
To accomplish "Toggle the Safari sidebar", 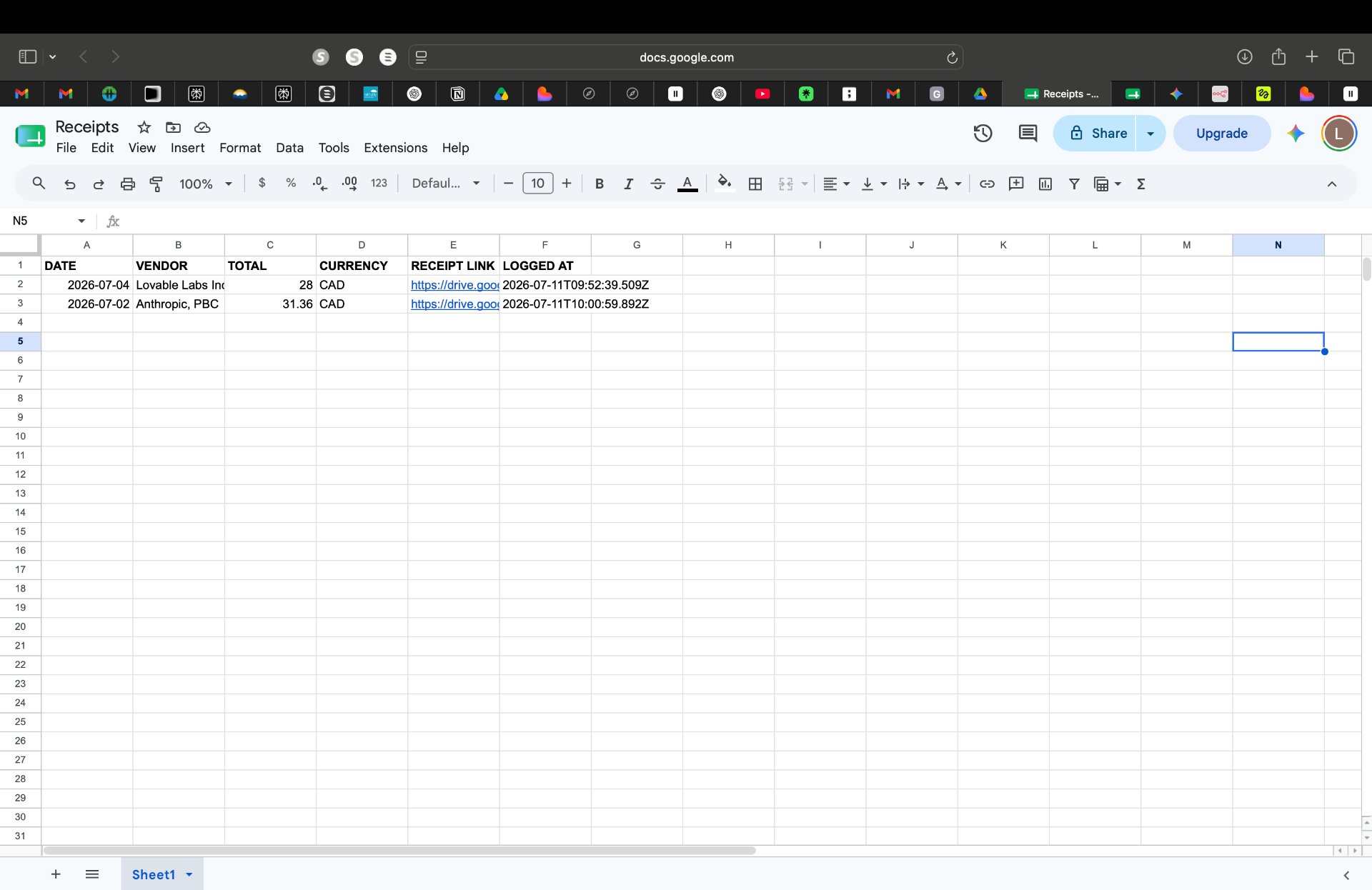I will (28, 56).
